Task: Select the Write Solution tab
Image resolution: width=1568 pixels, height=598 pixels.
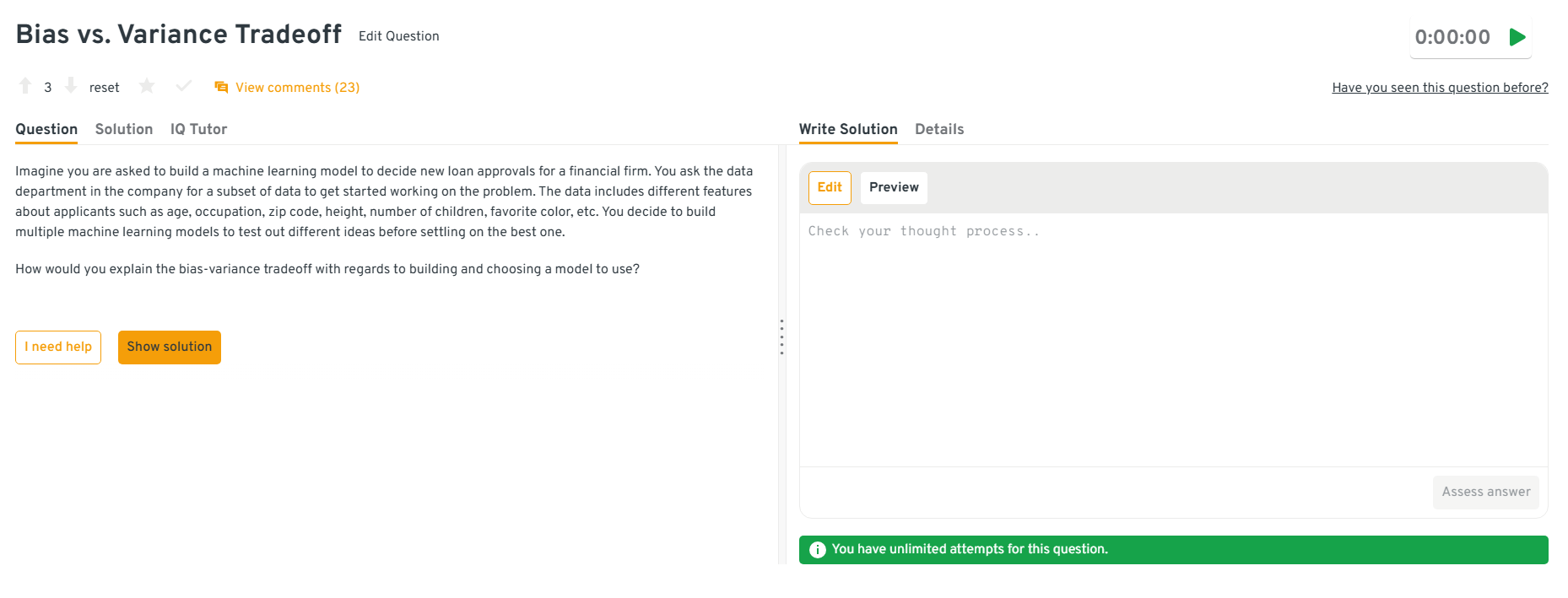Action: (848, 129)
